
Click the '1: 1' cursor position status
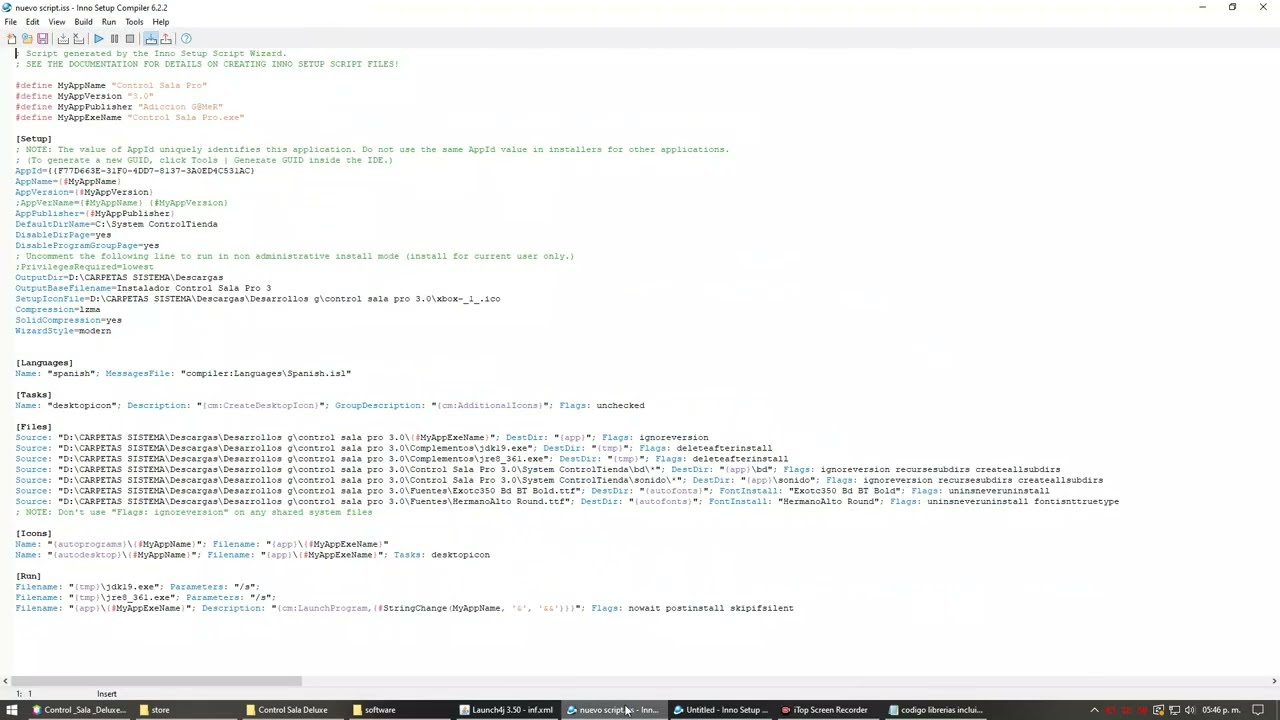23,694
